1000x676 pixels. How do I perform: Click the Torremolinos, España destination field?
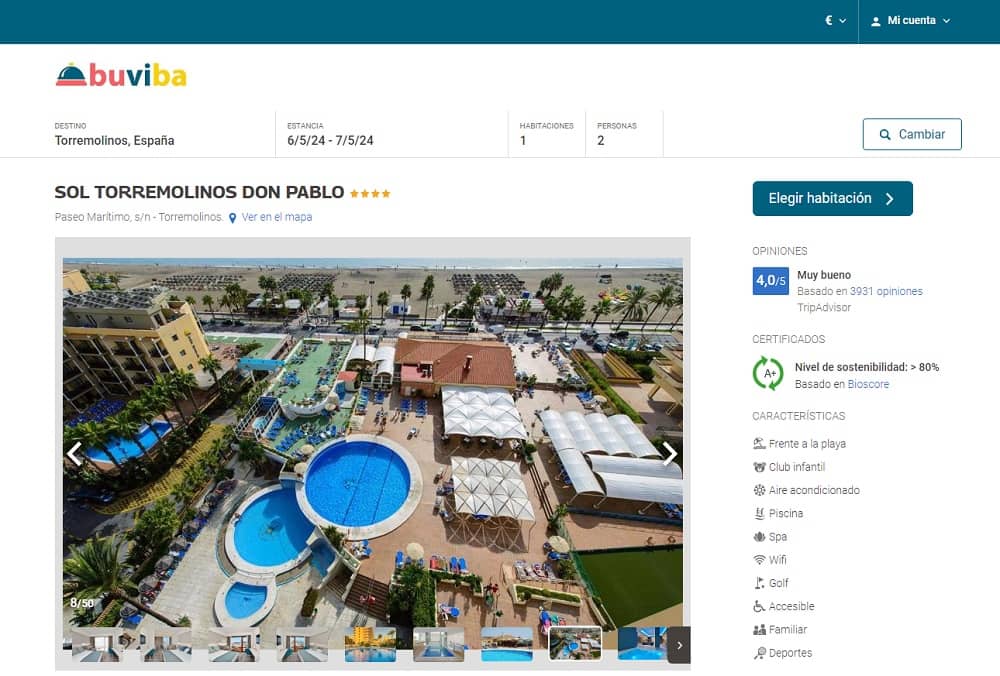pyautogui.click(x=165, y=135)
